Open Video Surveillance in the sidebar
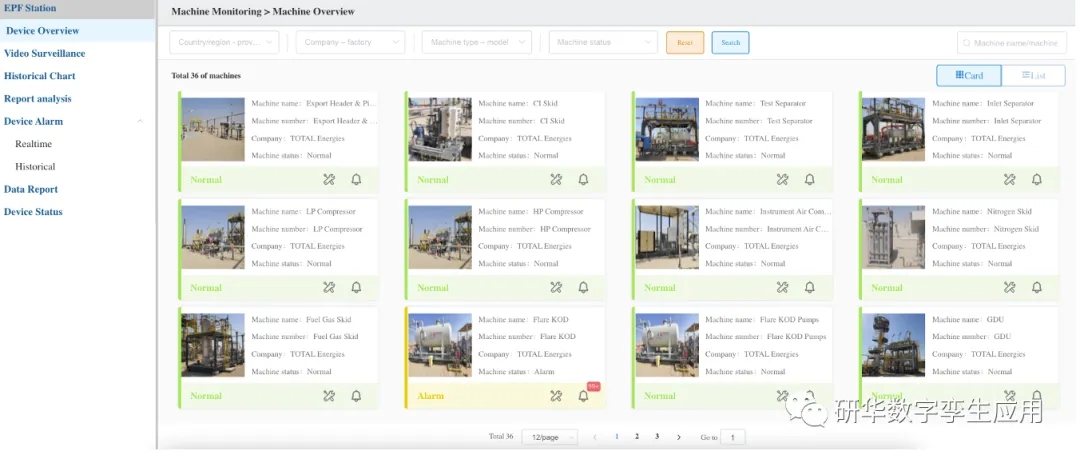 45,53
